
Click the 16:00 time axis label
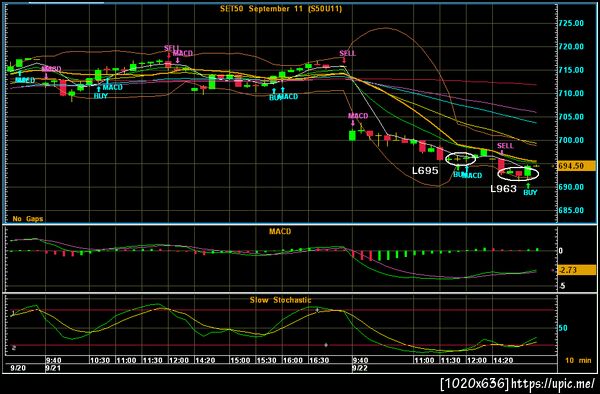tap(293, 360)
